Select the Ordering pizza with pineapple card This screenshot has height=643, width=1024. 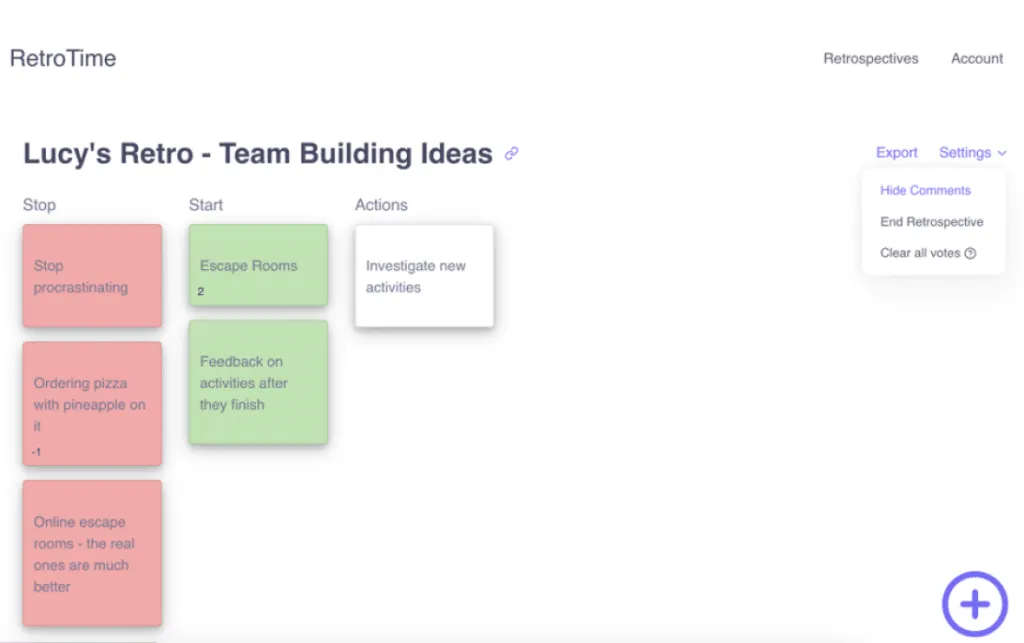point(92,403)
